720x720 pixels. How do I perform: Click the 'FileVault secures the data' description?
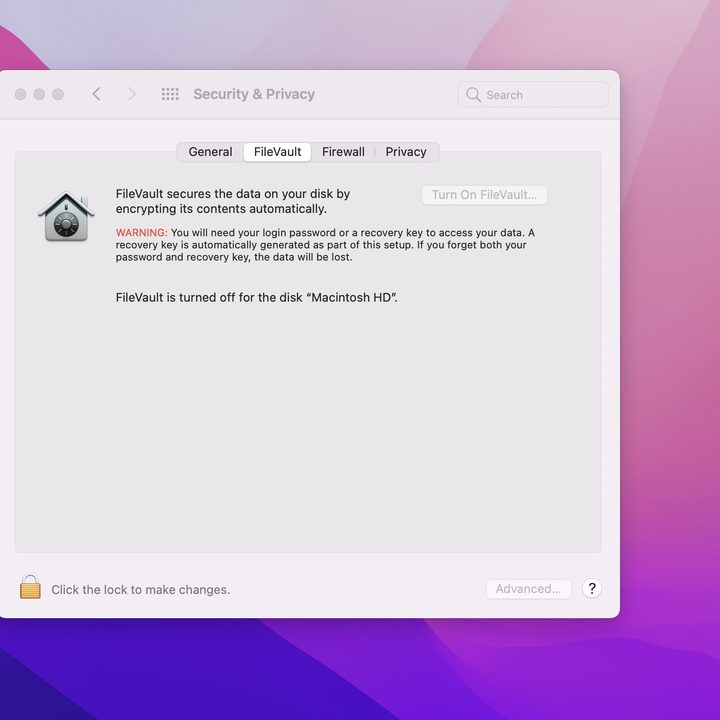click(233, 201)
